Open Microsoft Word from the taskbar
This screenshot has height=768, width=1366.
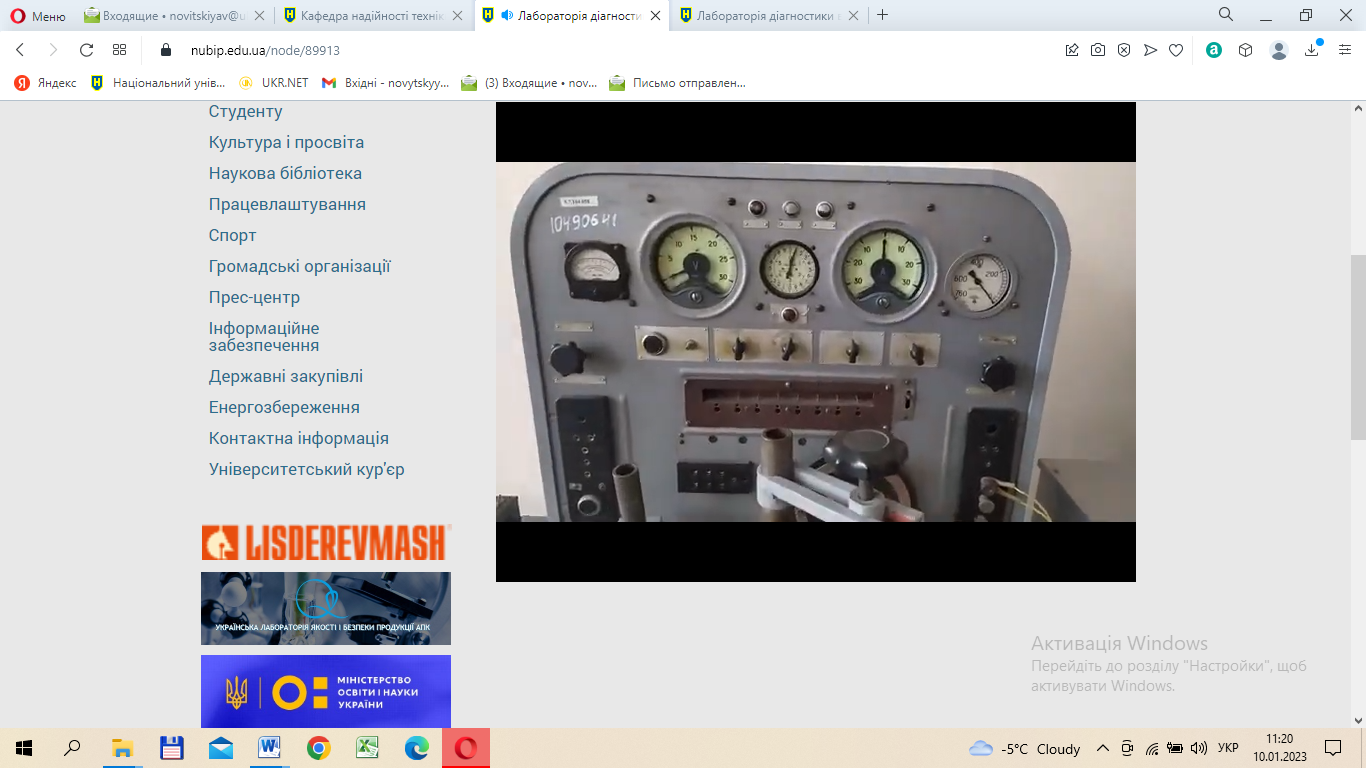click(x=270, y=748)
